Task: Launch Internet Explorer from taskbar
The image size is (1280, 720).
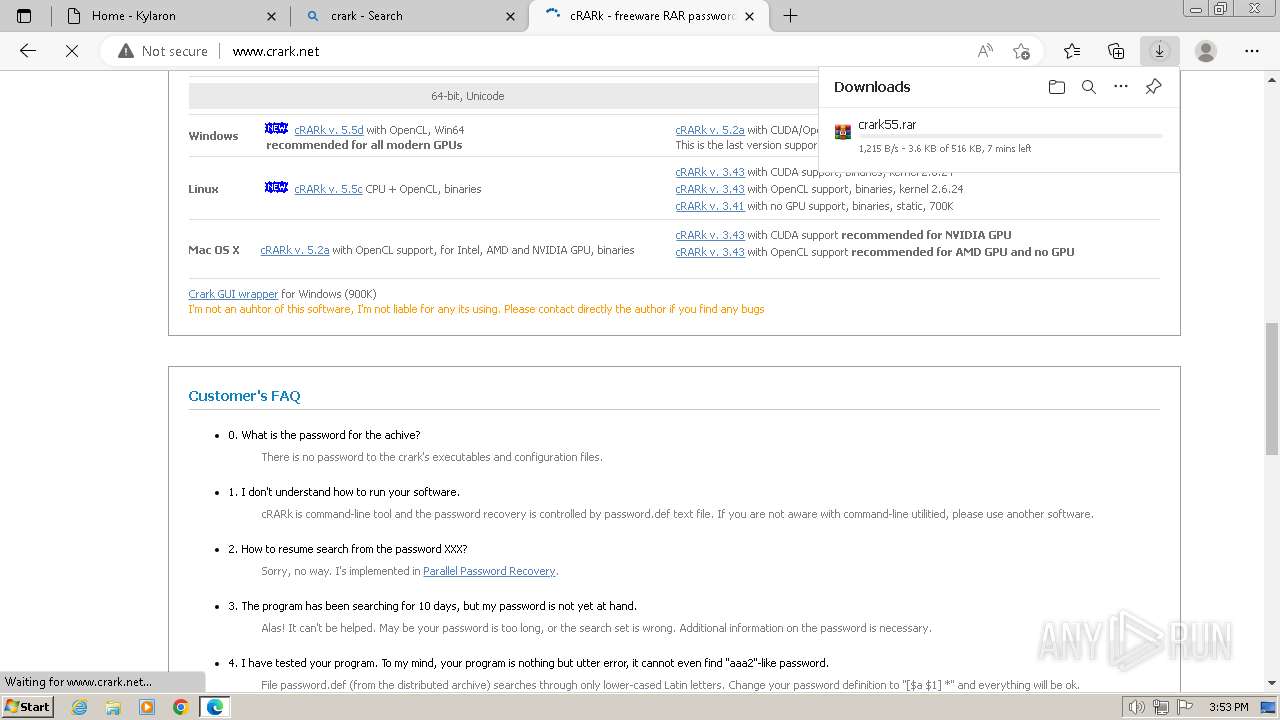Action: (x=80, y=707)
